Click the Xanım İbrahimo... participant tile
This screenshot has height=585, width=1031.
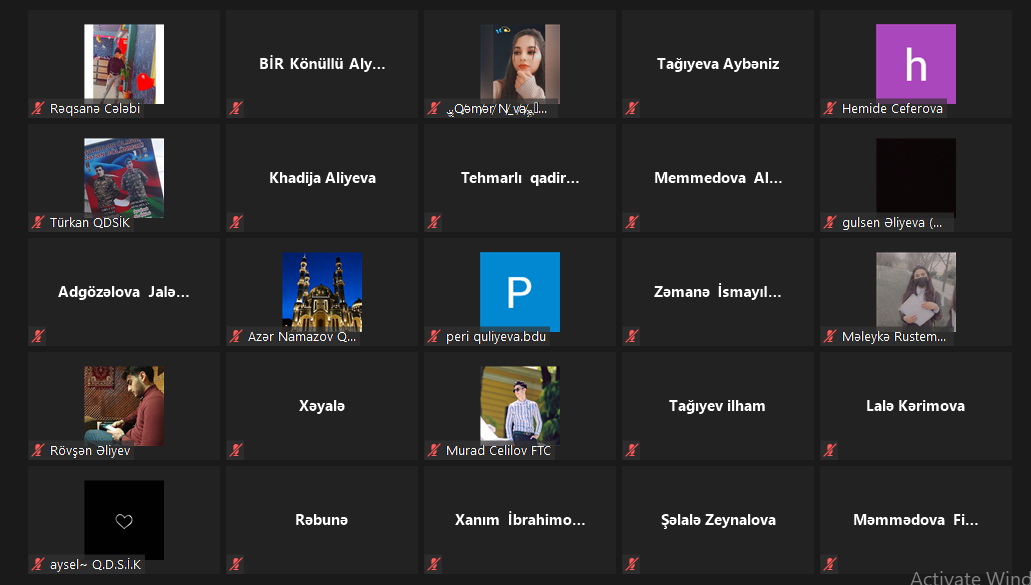[520, 520]
